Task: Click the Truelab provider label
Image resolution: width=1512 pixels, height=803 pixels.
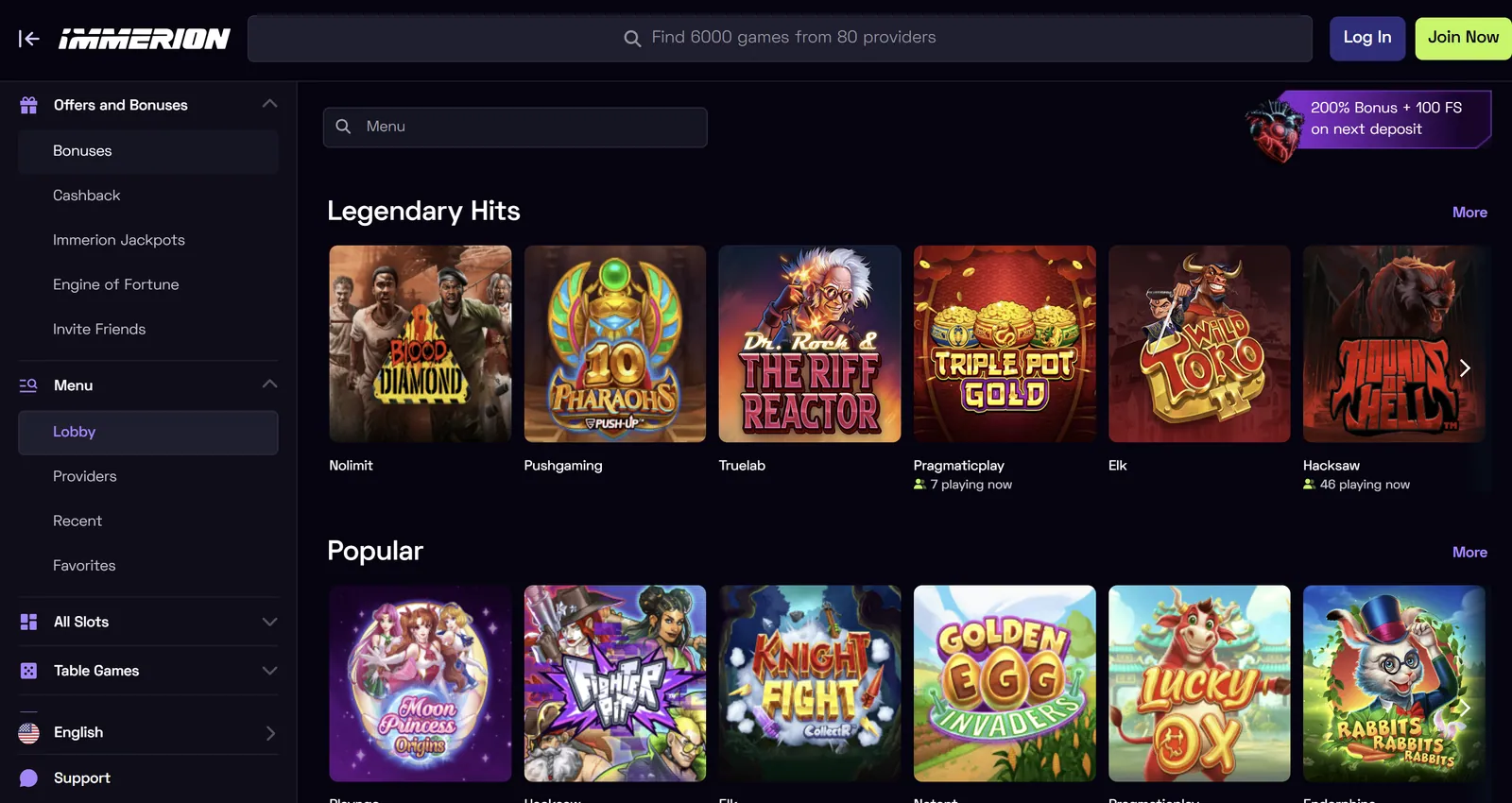Action: (742, 466)
